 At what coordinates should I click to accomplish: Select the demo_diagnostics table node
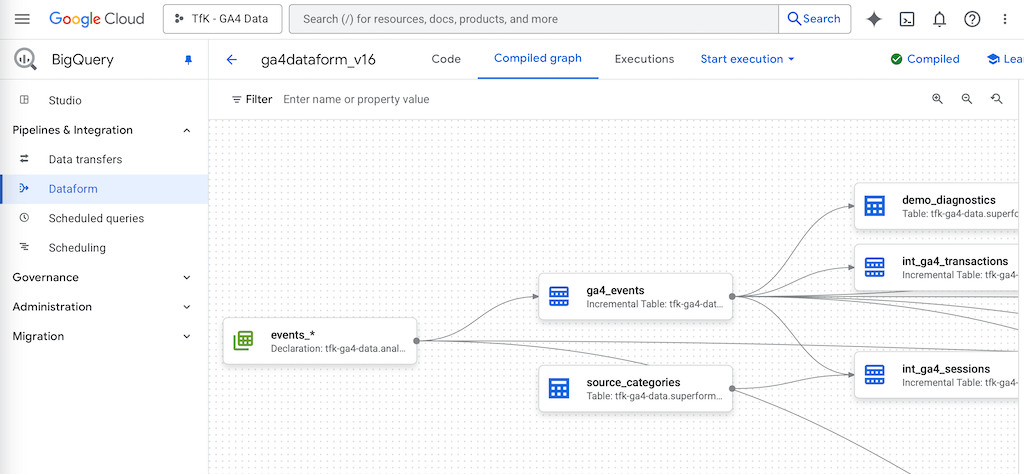pyautogui.click(x=938, y=206)
